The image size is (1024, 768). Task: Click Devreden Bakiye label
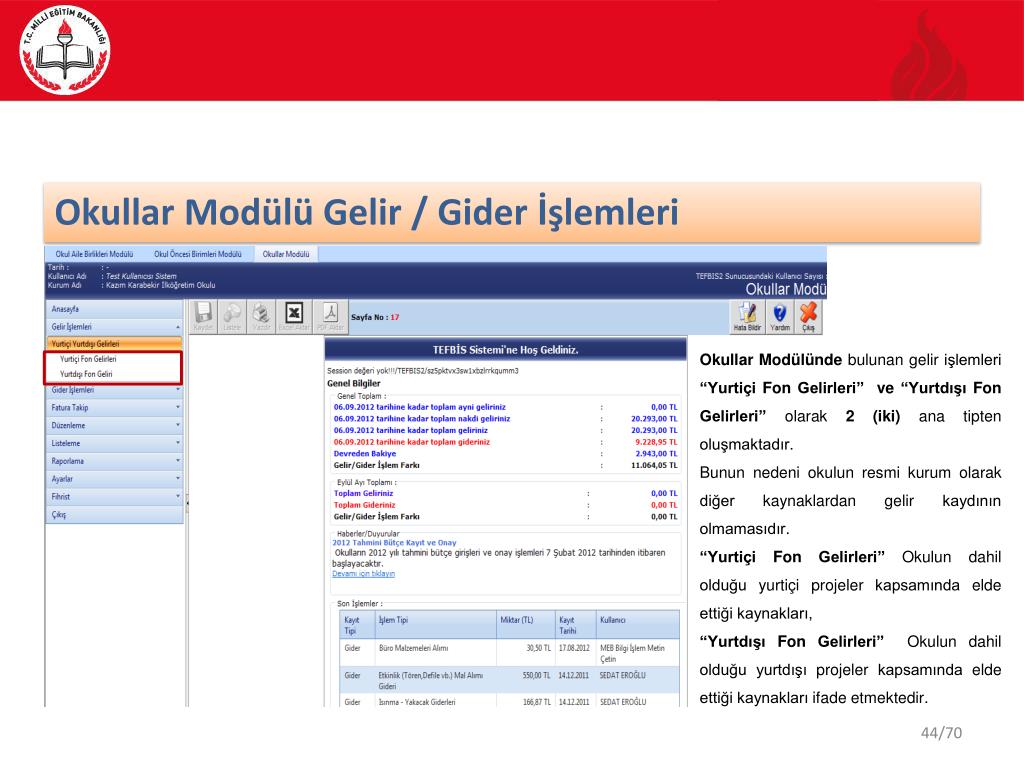coord(364,454)
